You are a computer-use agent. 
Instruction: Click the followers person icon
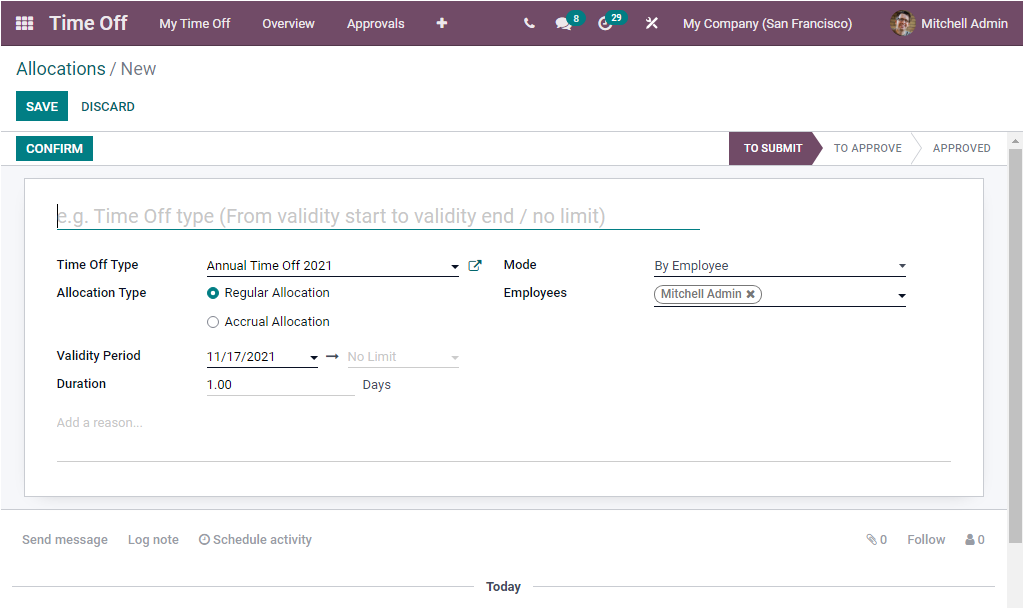968,539
